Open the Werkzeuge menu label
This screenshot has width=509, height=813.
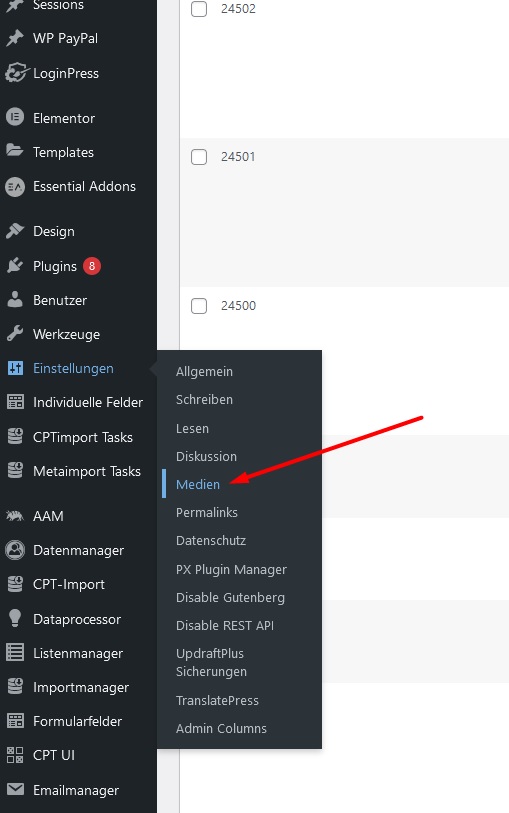pyautogui.click(x=66, y=334)
